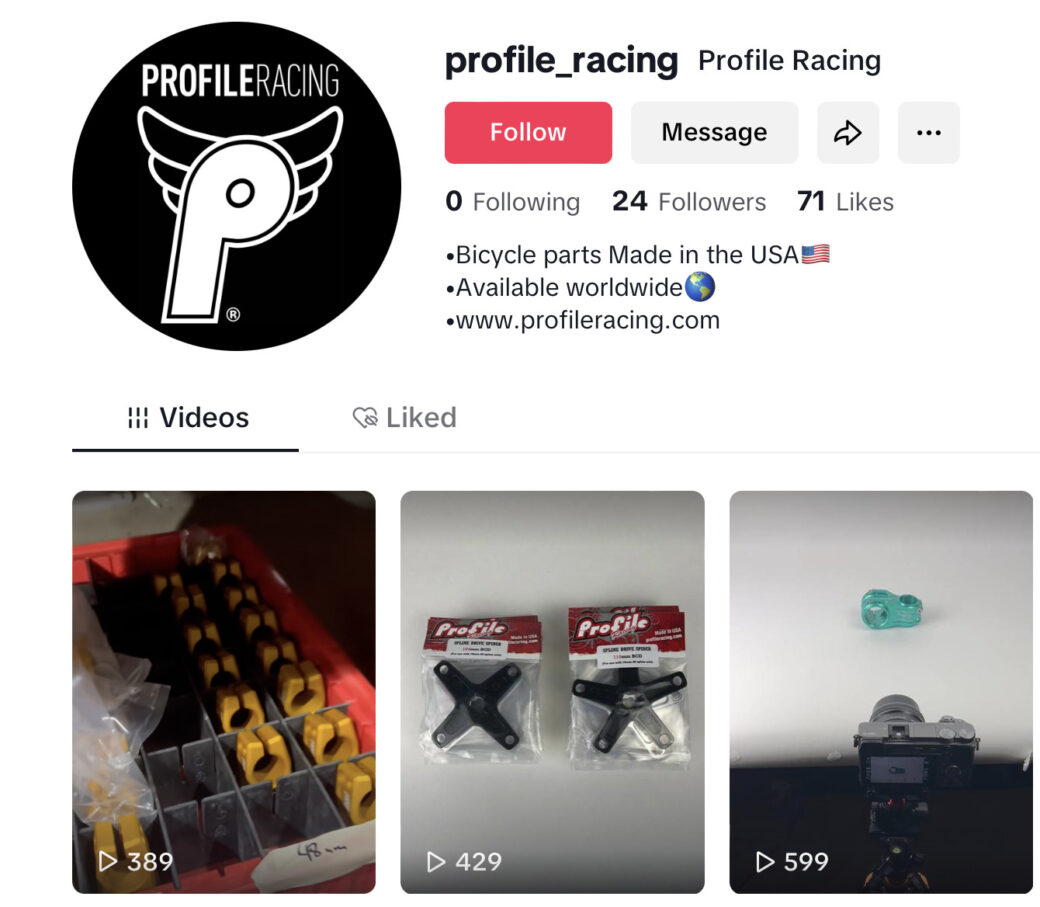Click the heart icon beside Liked

click(365, 418)
